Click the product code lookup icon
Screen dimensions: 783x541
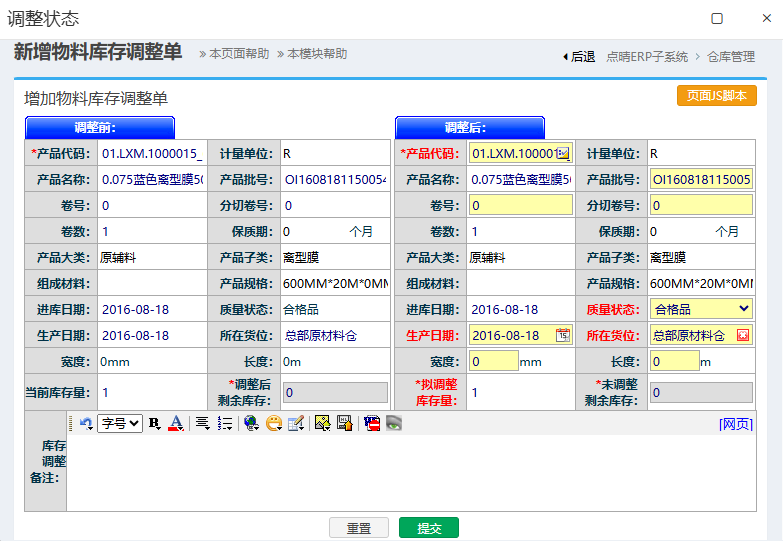pos(563,153)
